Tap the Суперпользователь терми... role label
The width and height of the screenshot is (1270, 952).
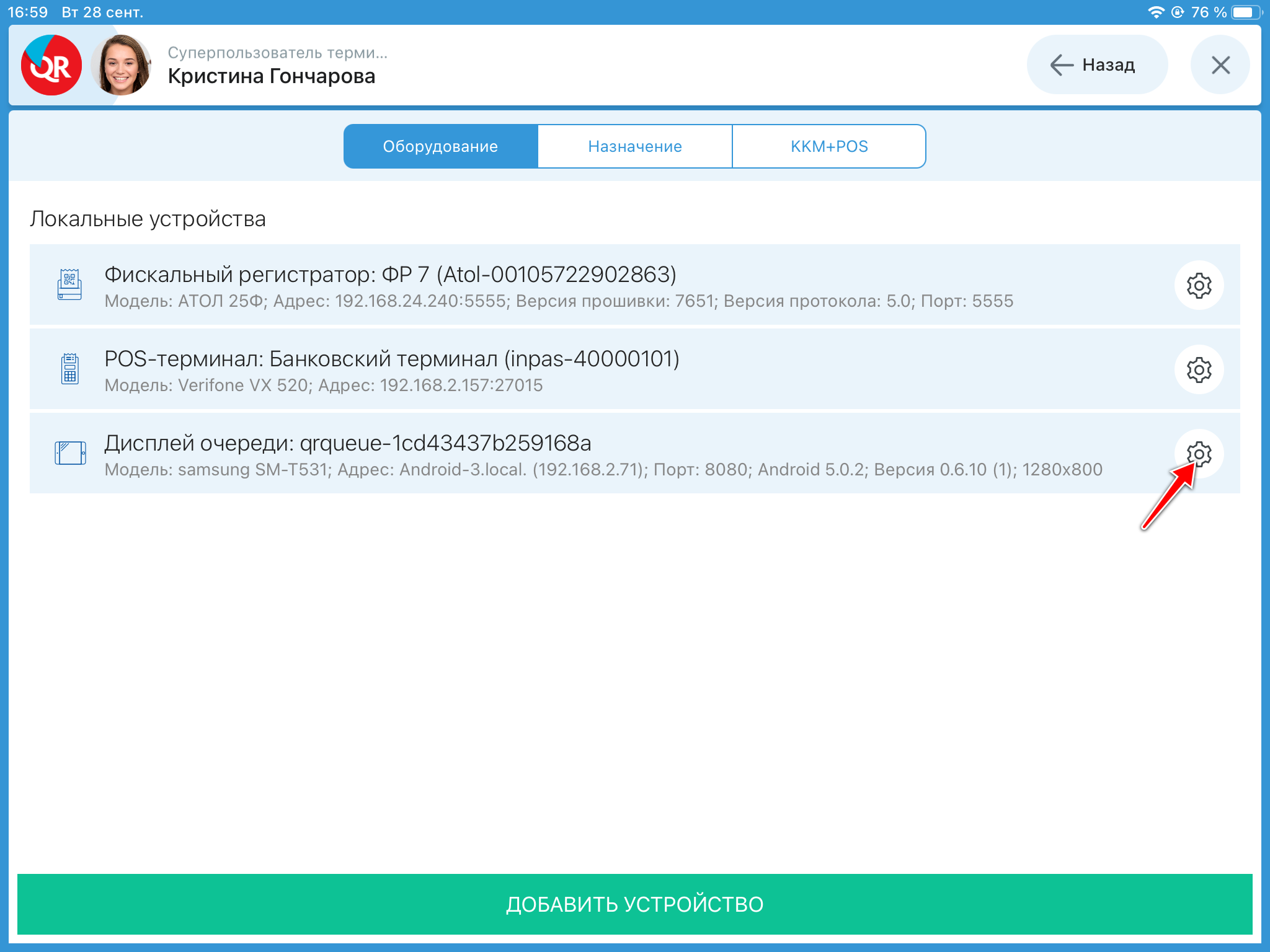coord(278,53)
